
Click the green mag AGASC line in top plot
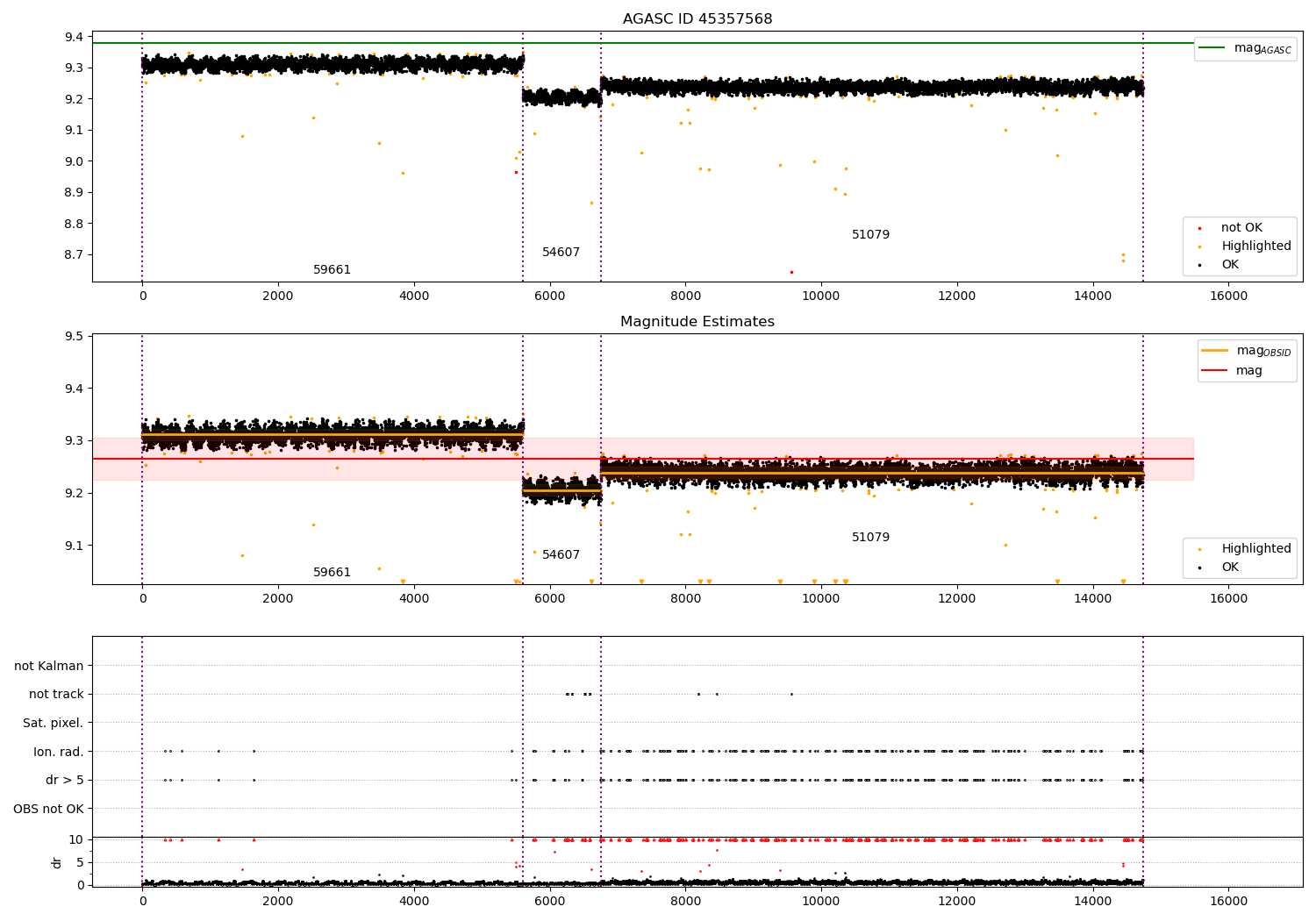642,43
